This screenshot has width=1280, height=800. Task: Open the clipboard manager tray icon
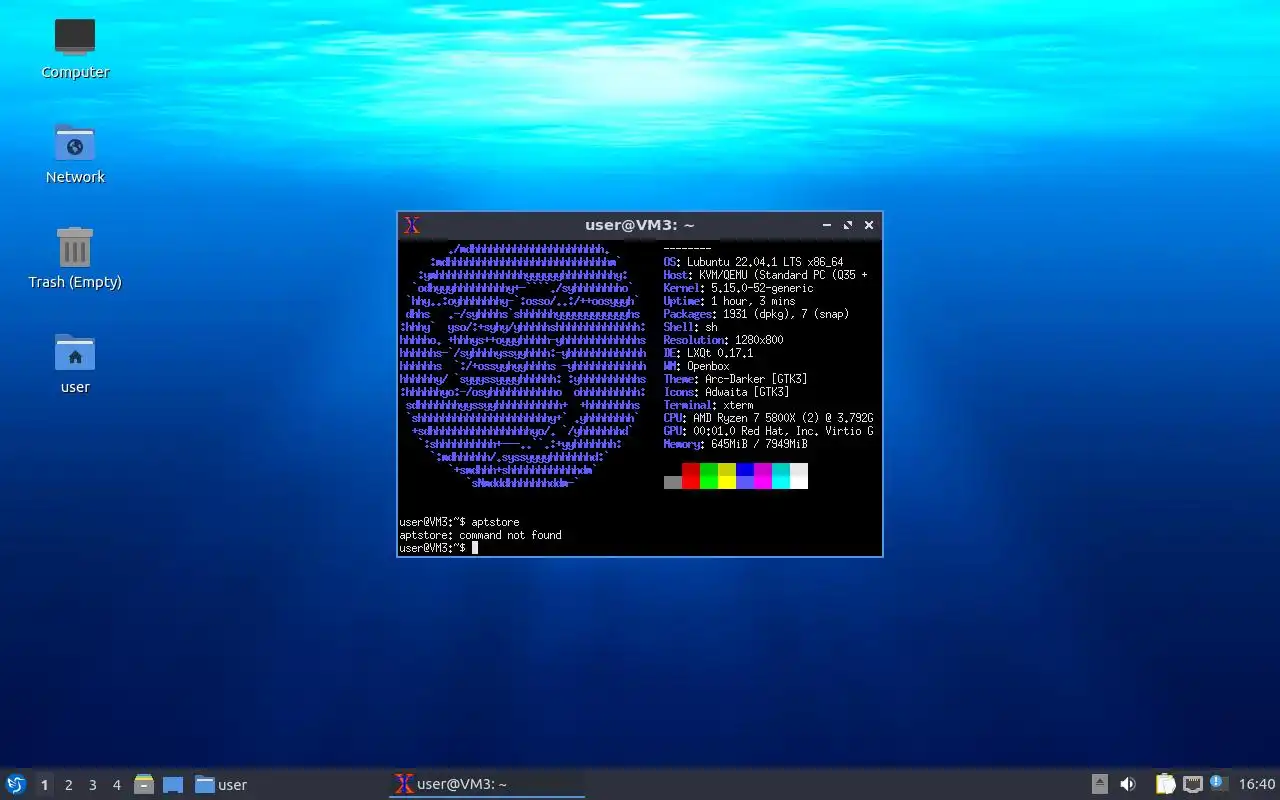[1165, 784]
